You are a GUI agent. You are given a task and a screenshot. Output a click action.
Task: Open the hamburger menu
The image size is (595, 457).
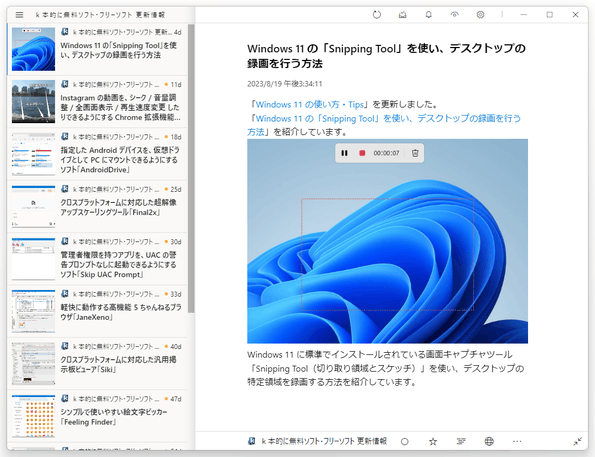coord(19,15)
